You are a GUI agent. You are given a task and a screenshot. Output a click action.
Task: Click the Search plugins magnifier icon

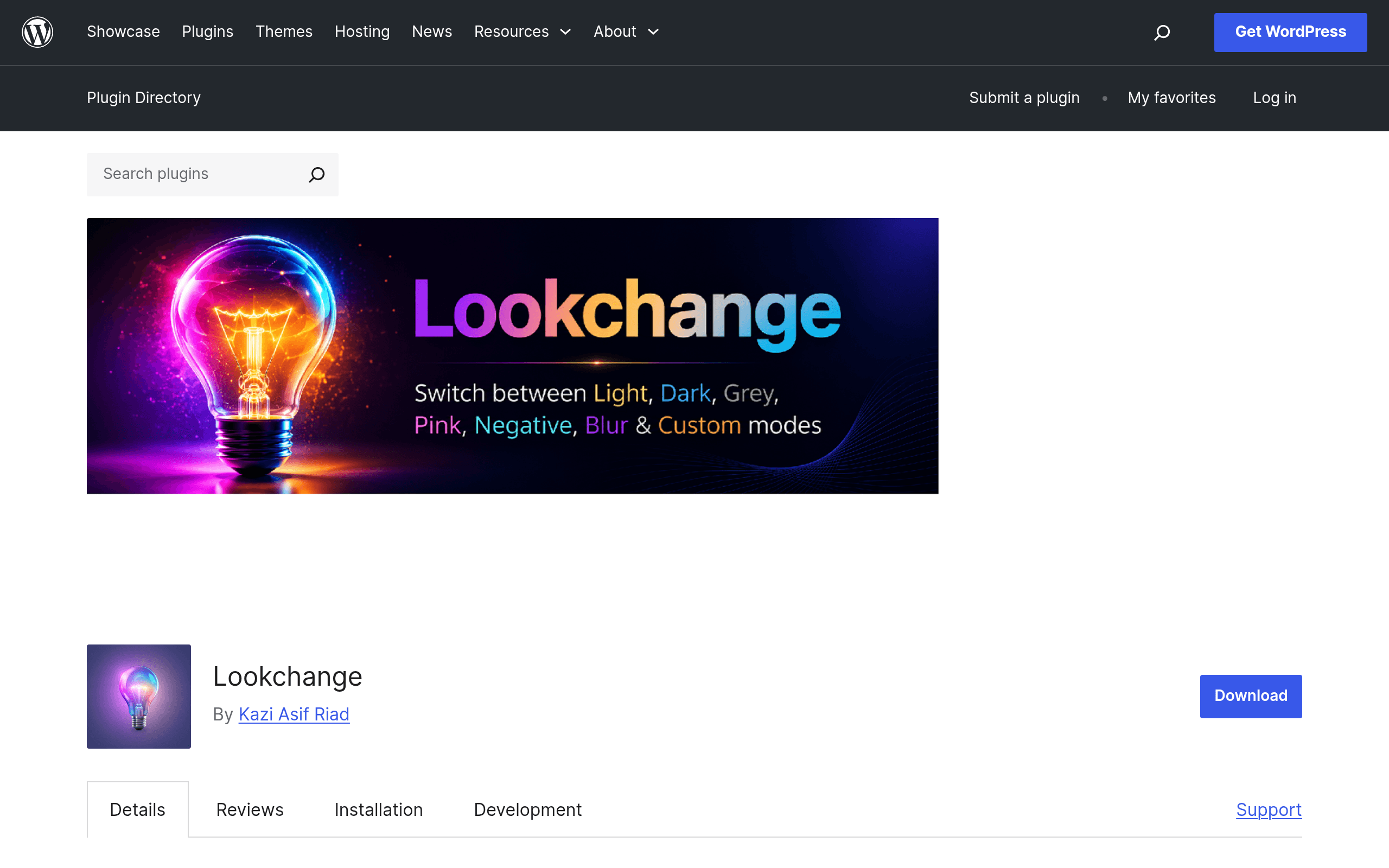(317, 175)
